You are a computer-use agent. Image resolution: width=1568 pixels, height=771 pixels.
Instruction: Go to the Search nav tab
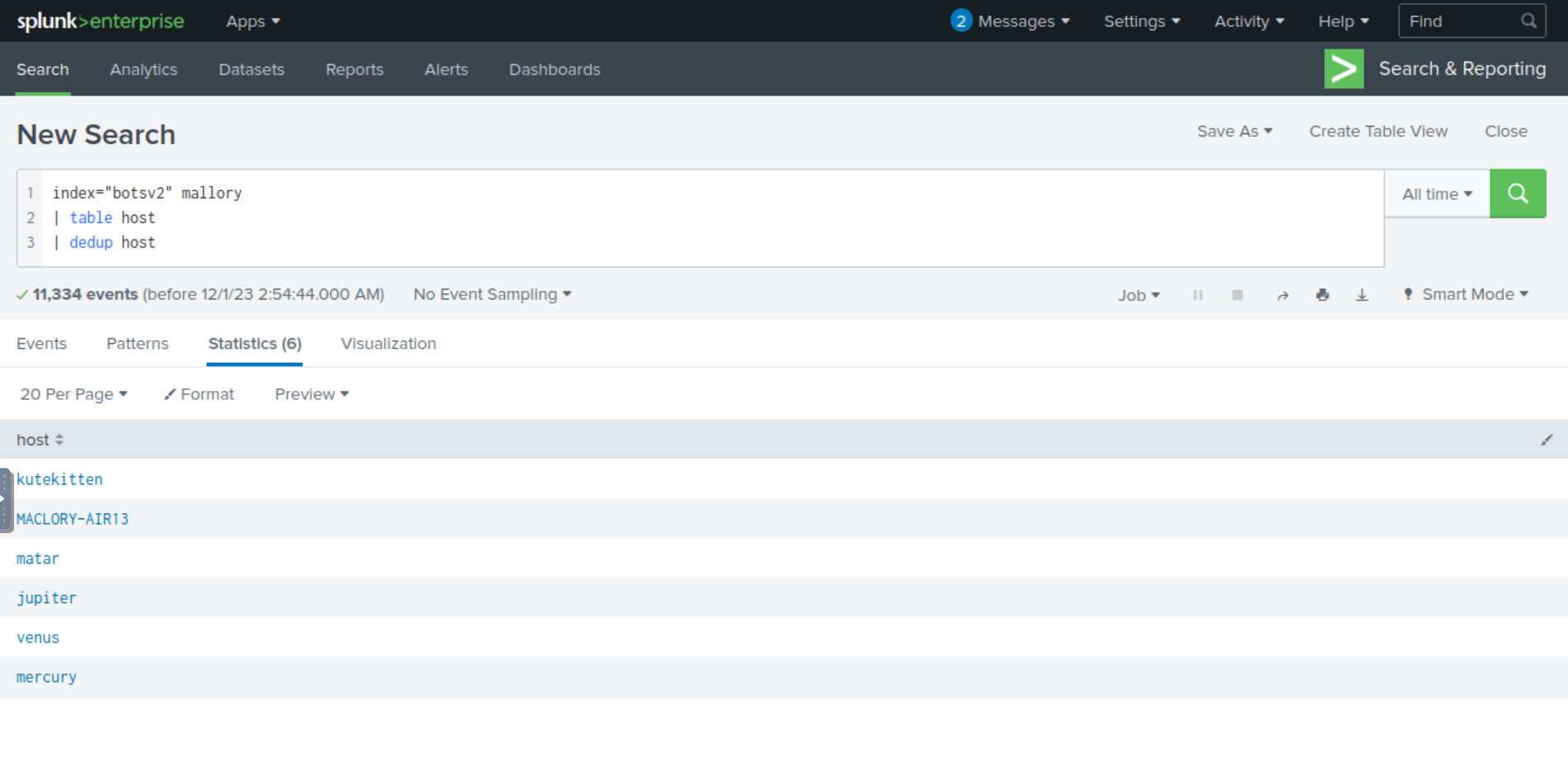pos(43,70)
